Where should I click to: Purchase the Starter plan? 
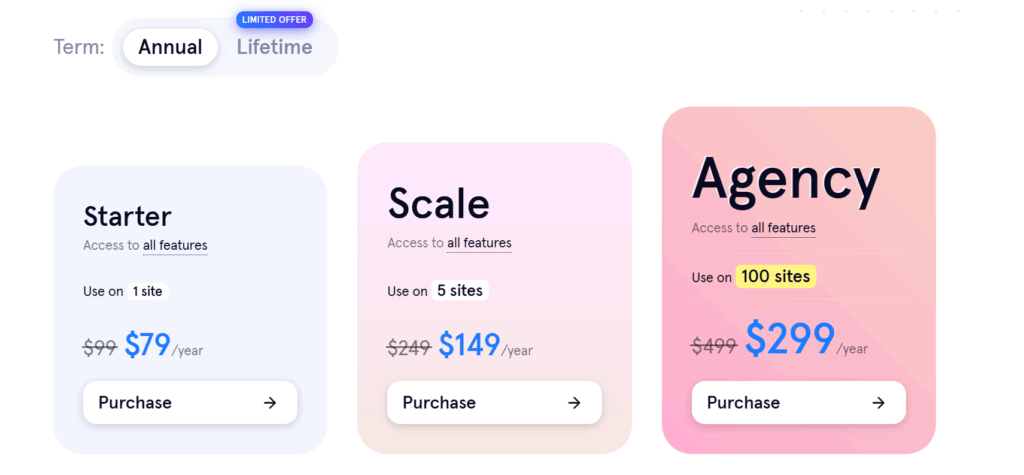tap(190, 402)
